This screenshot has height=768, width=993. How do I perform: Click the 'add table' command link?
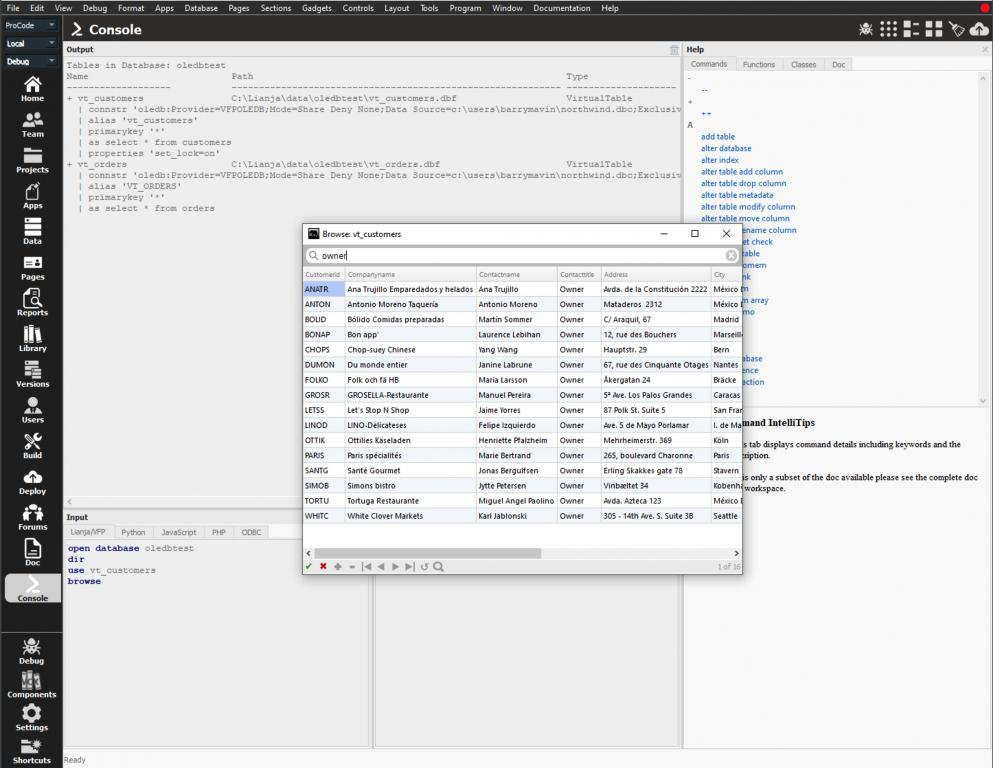point(717,137)
